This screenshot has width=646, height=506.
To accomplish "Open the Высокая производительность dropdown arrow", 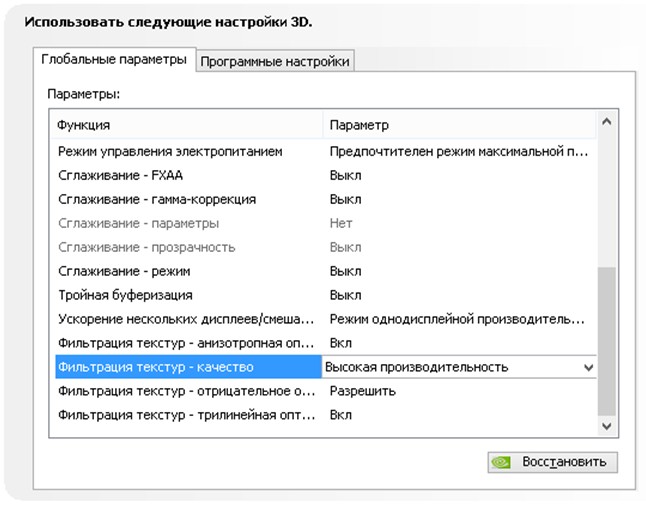I will [x=588, y=367].
